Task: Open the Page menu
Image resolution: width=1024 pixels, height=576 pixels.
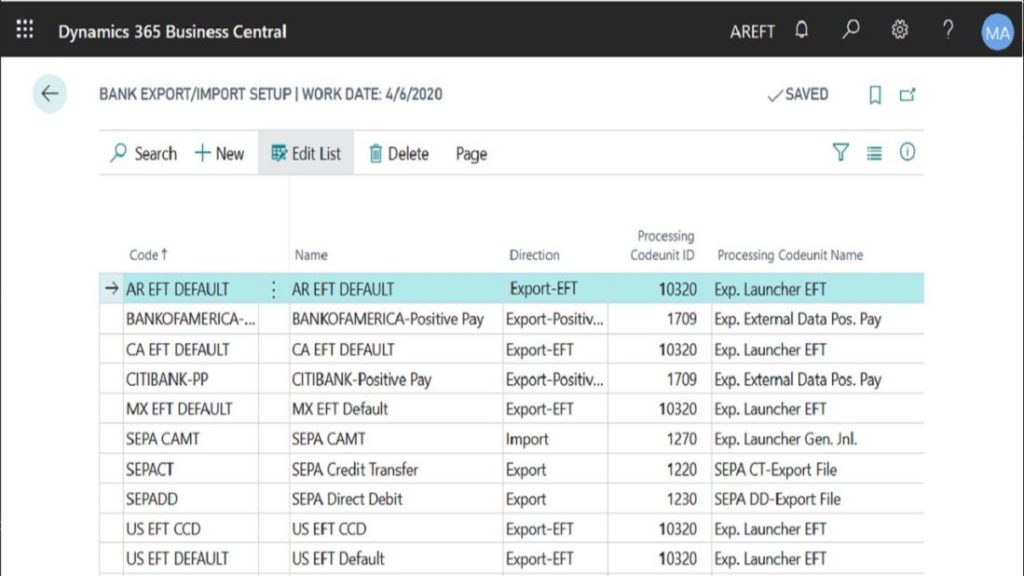Action: [471, 154]
